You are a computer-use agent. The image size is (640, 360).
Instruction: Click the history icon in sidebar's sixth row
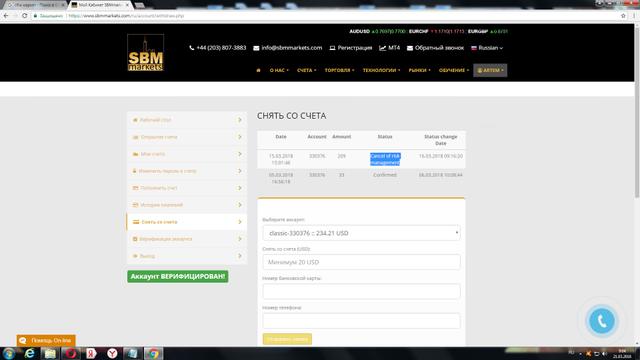tap(136, 205)
